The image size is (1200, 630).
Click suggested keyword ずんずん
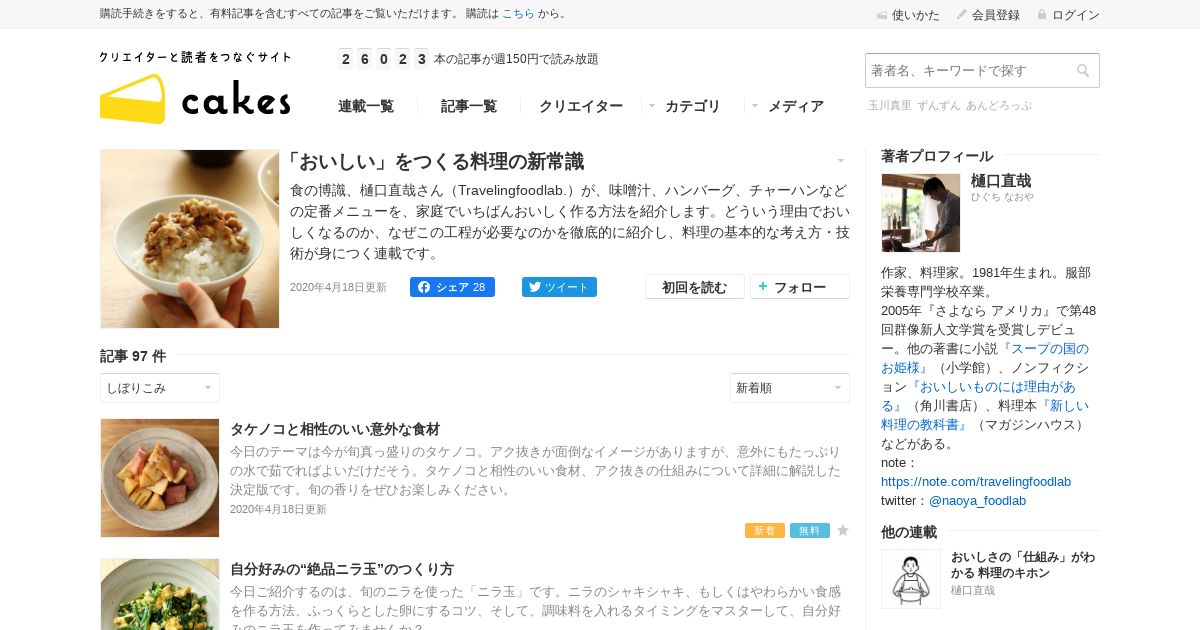point(938,105)
